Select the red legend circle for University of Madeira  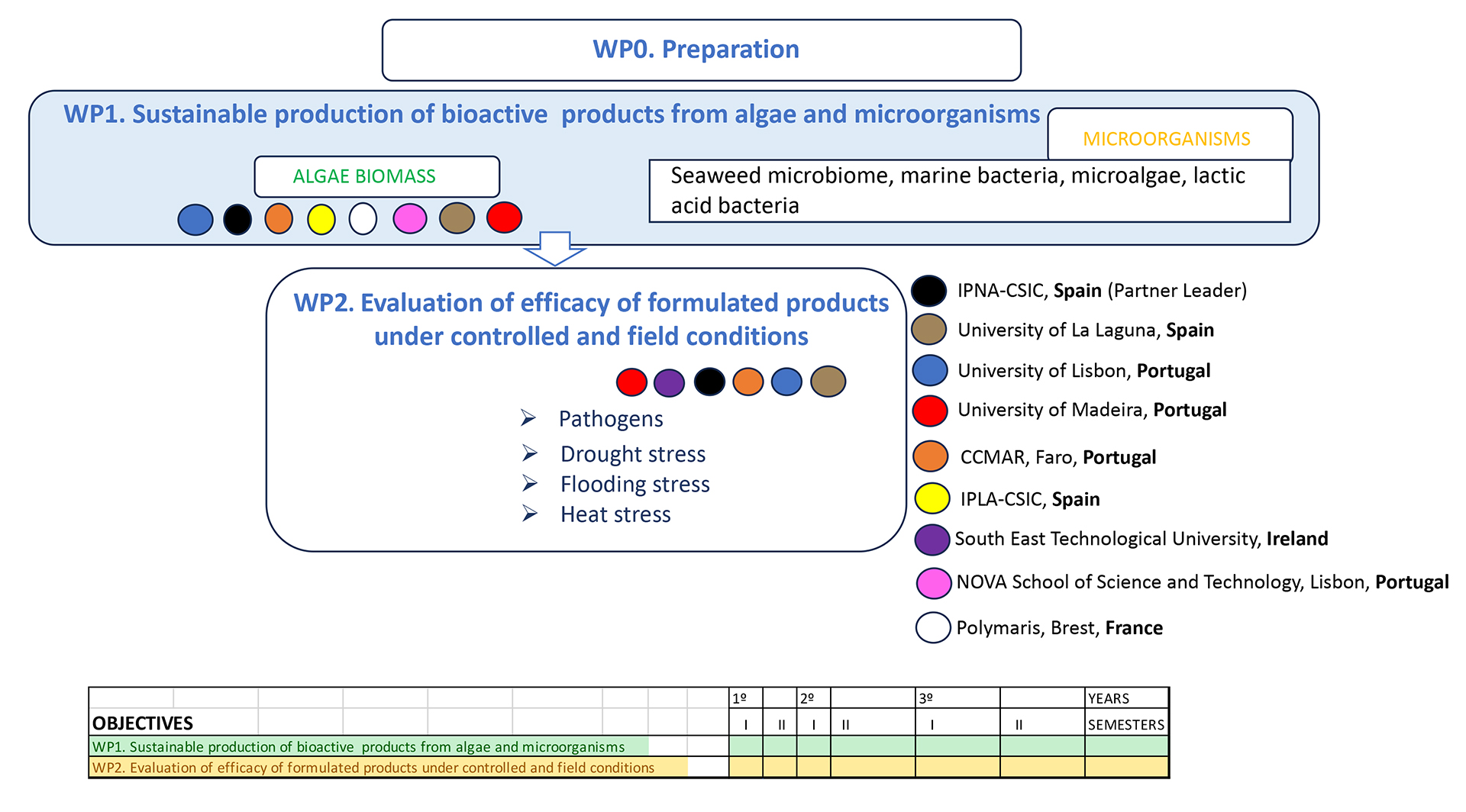tap(929, 411)
